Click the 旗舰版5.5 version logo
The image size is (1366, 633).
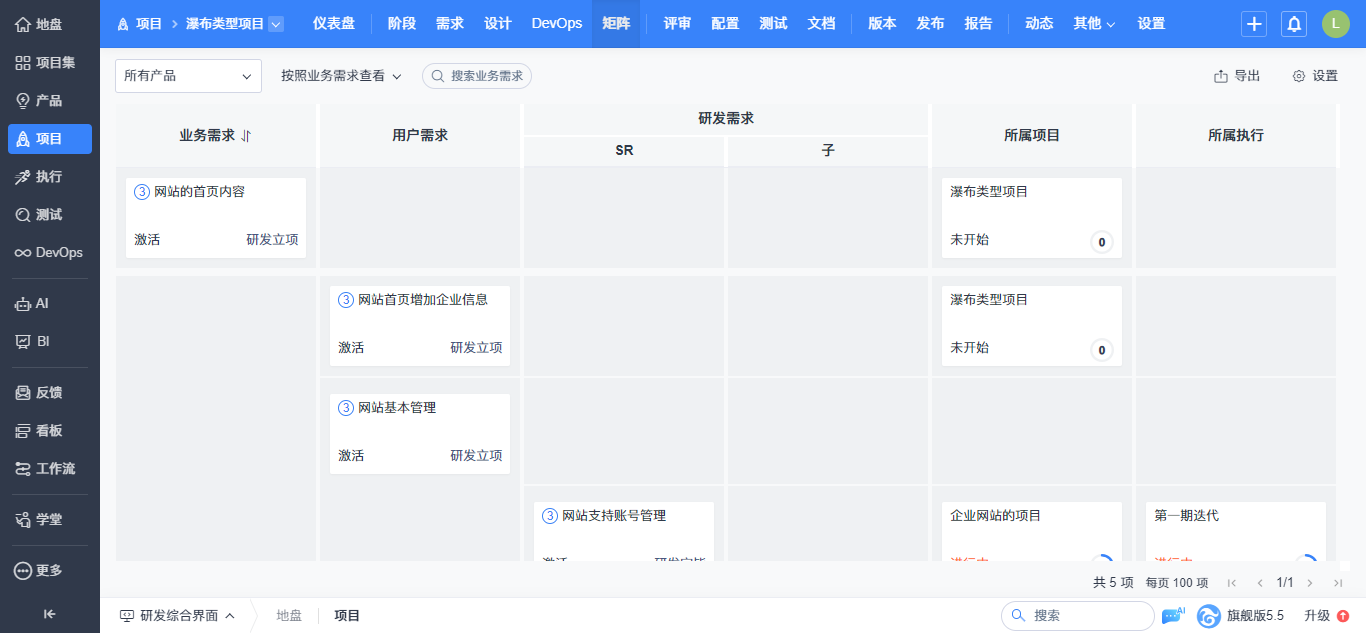(1241, 616)
